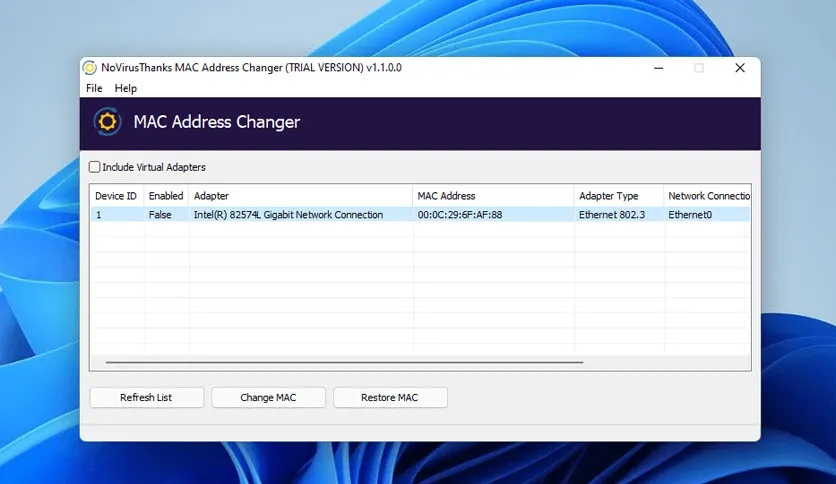This screenshot has width=836, height=484.
Task: Open the Help menu
Action: pos(126,88)
